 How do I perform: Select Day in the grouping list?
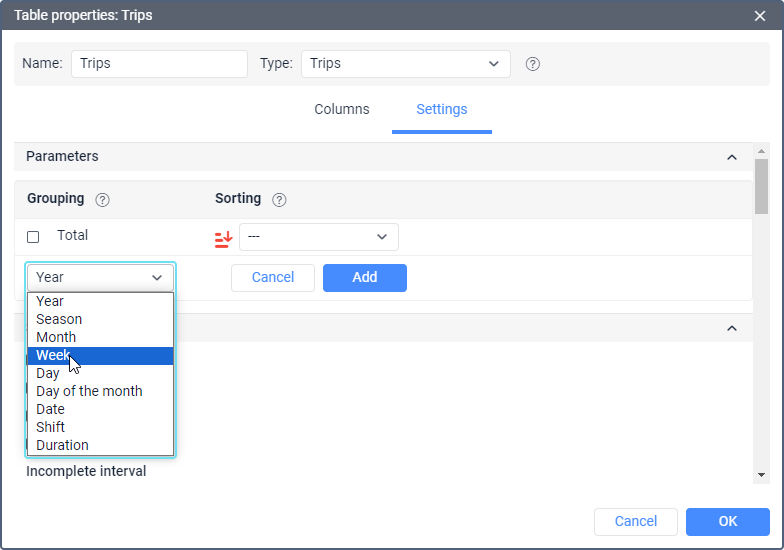tap(100, 373)
